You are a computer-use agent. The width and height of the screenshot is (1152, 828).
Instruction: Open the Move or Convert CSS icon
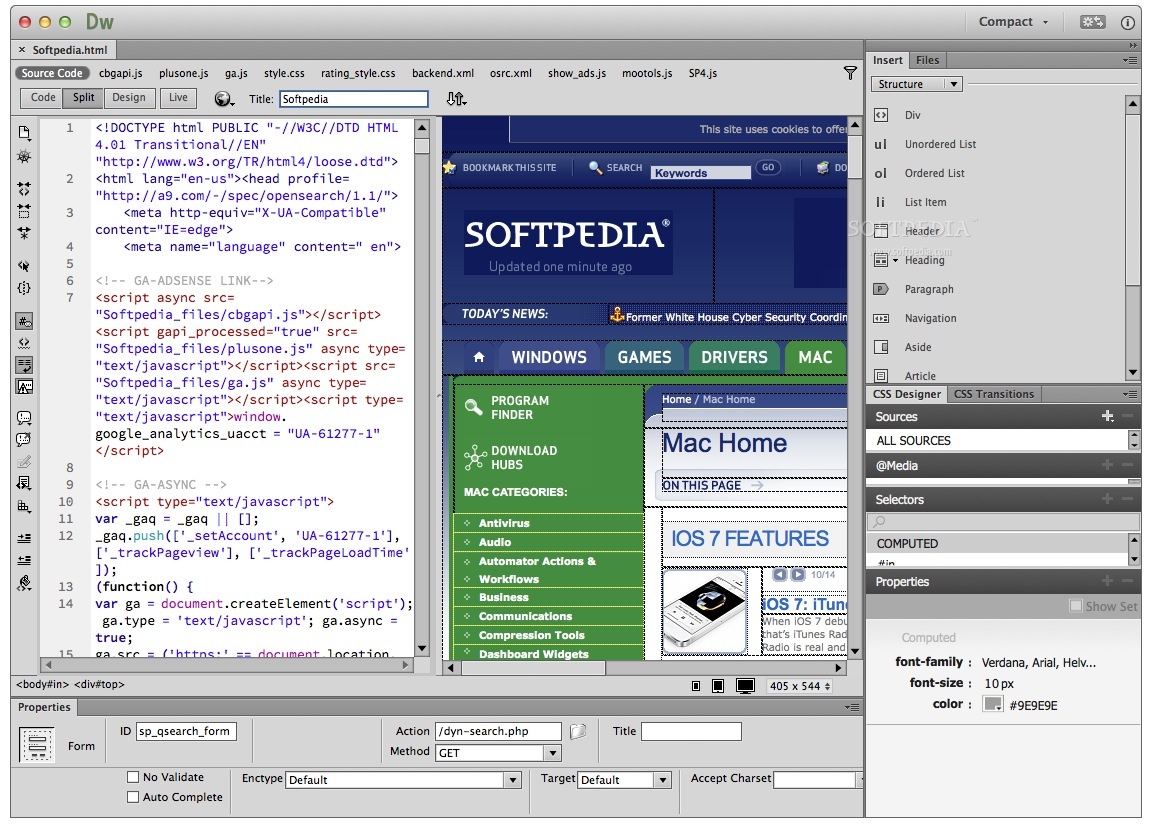tap(24, 506)
